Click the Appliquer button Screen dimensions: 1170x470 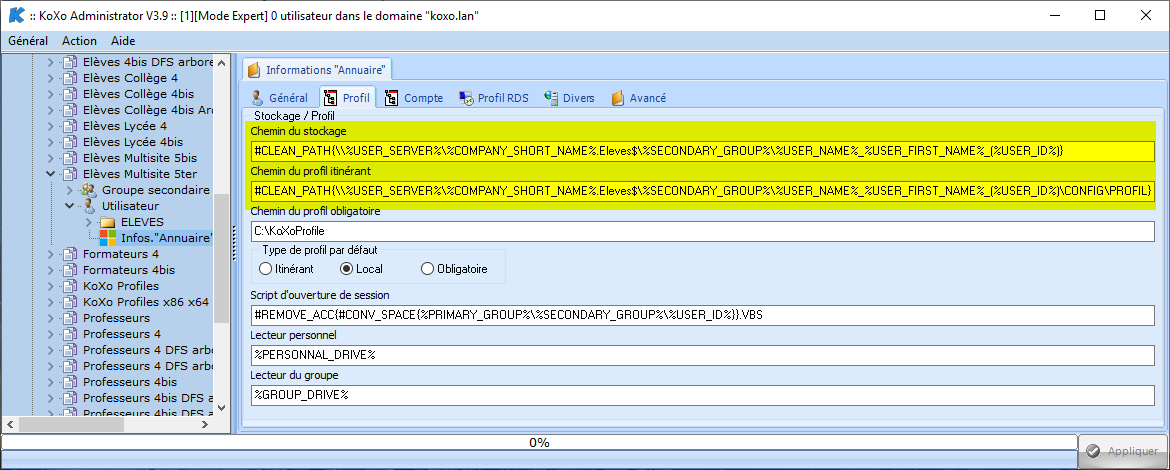coord(1123,451)
